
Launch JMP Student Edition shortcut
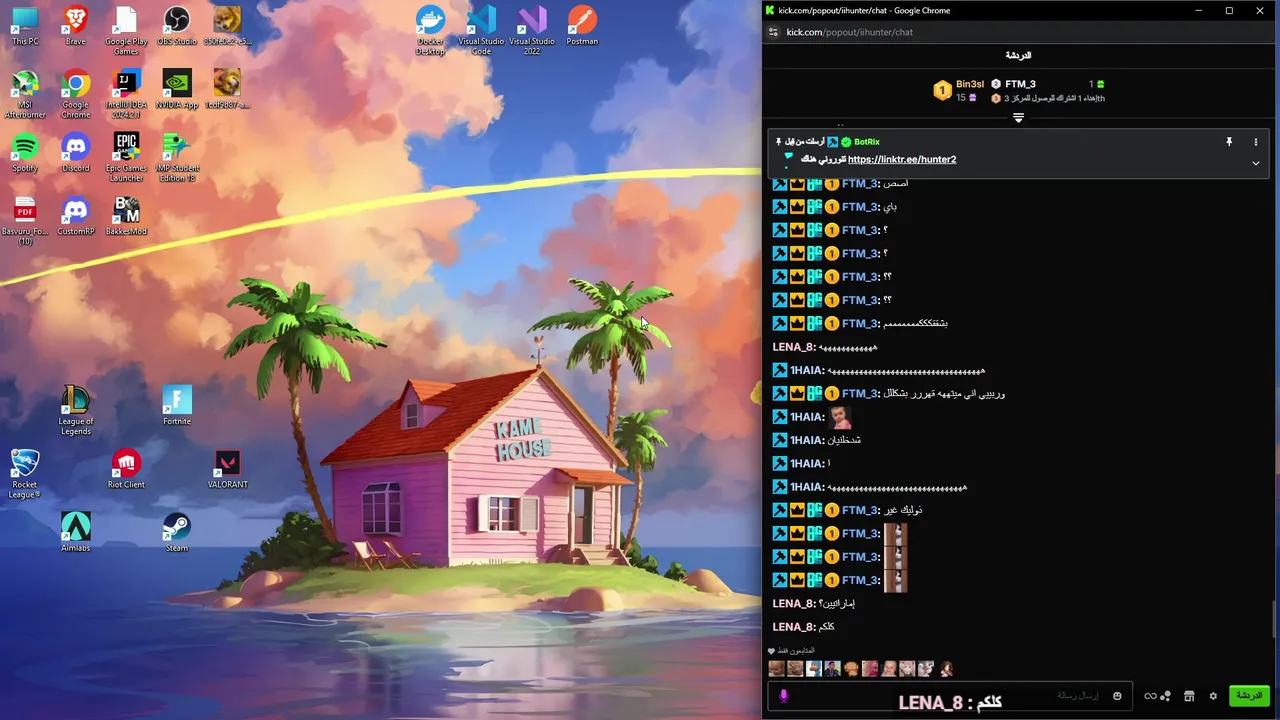click(177, 158)
